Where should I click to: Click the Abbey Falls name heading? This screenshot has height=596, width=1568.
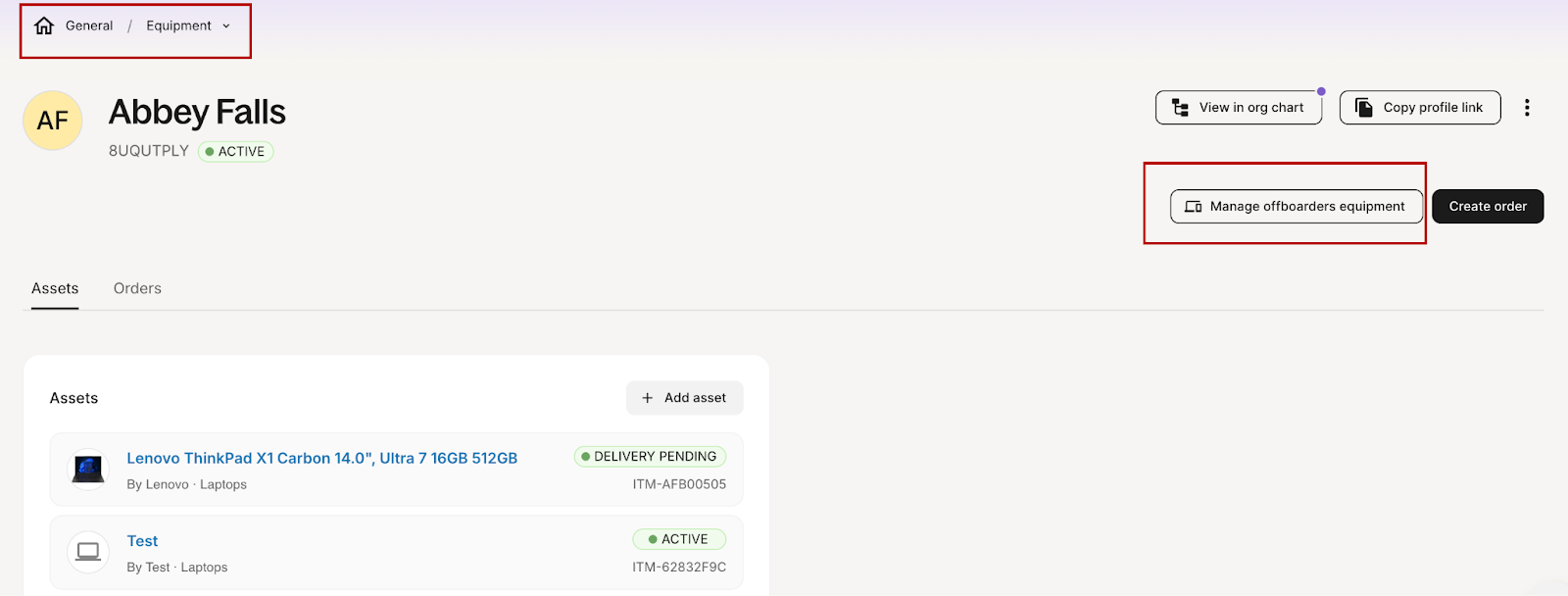tap(197, 112)
